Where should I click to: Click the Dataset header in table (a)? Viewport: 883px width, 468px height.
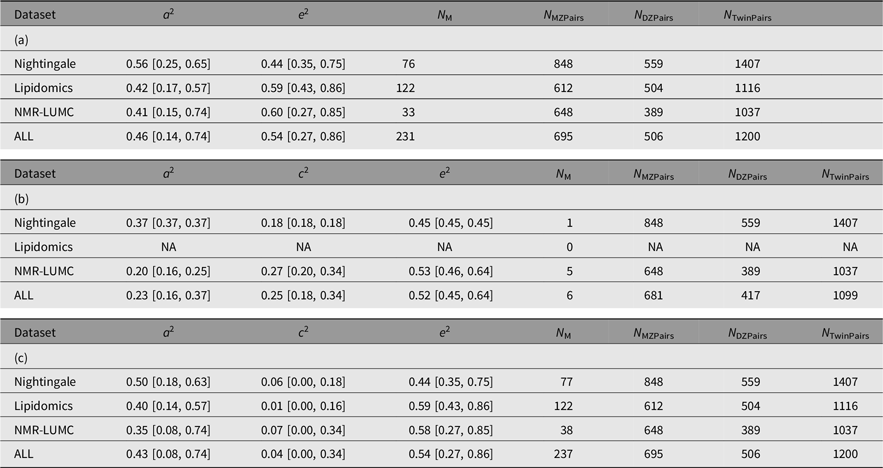pos(35,15)
